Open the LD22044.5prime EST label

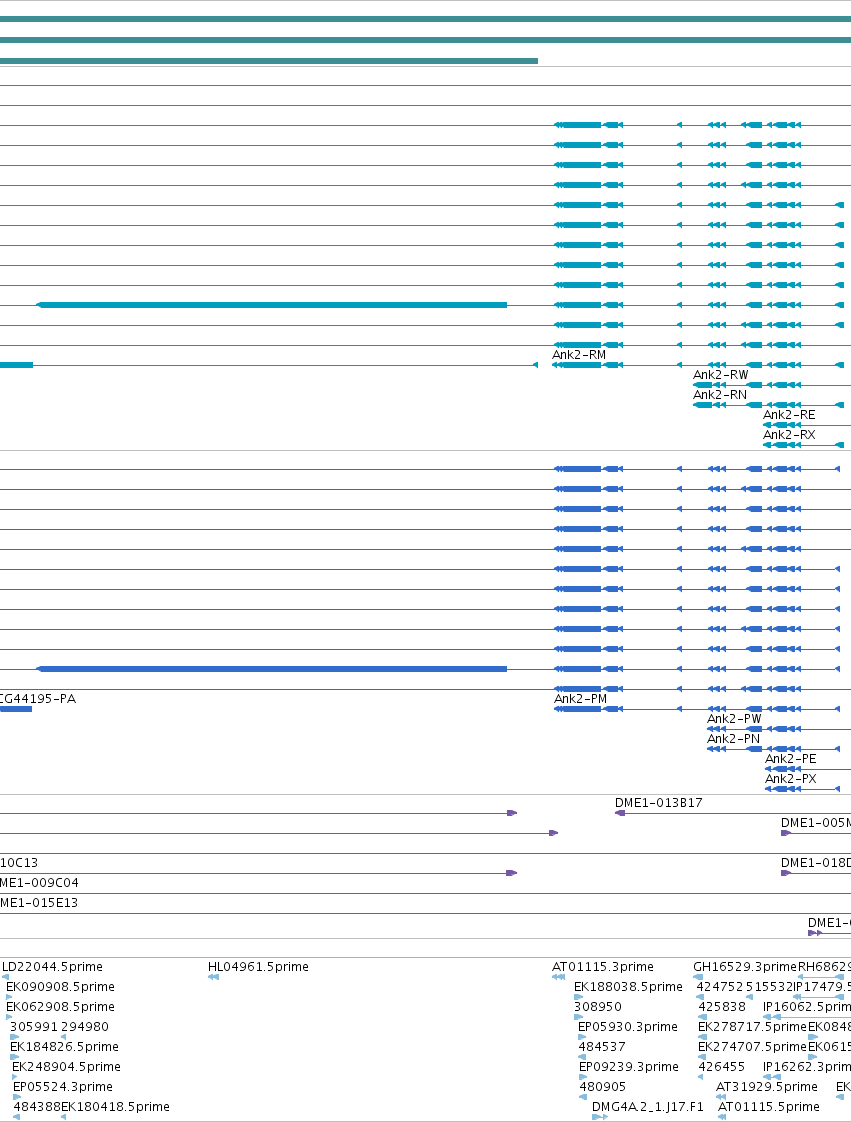coord(52,967)
